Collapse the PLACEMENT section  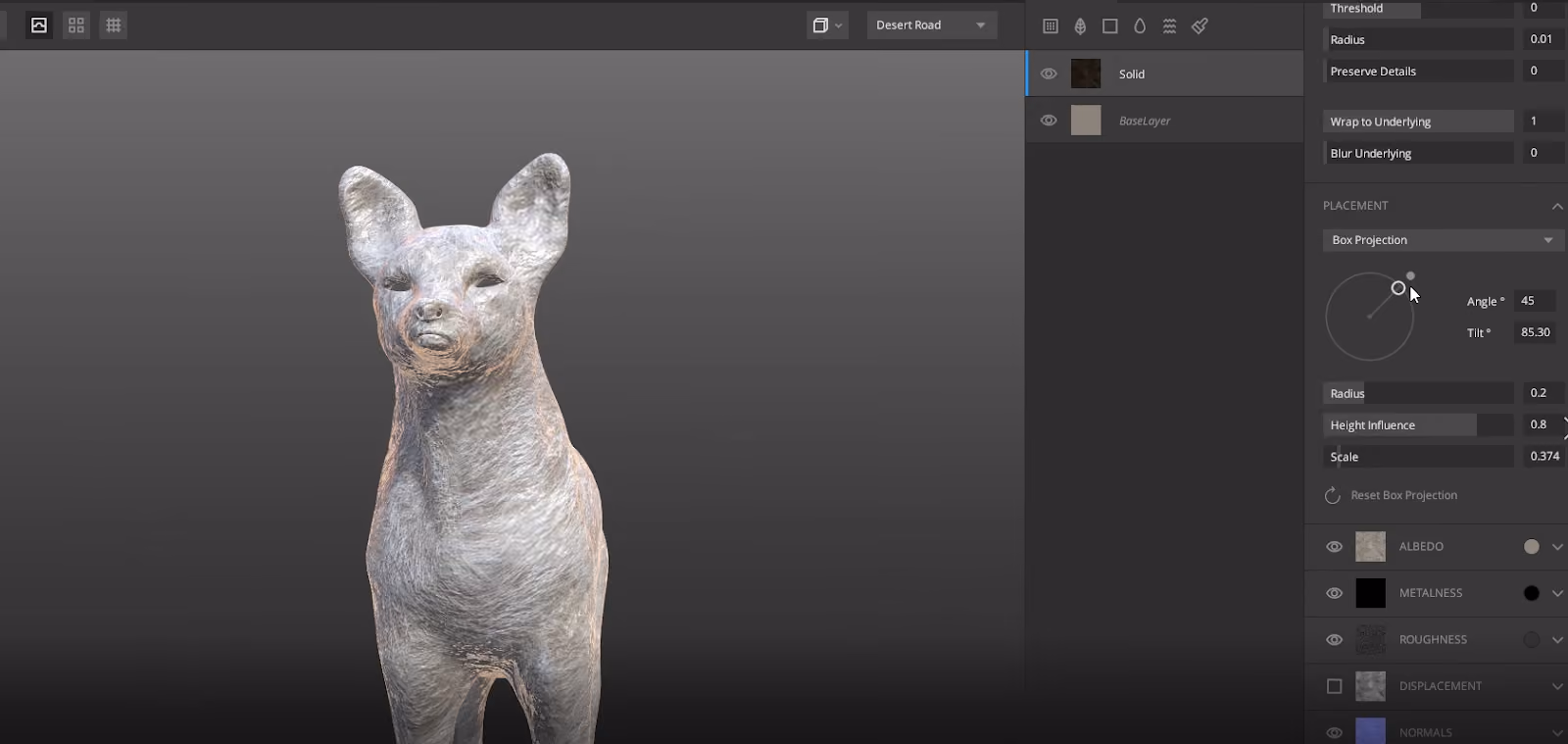click(1556, 206)
